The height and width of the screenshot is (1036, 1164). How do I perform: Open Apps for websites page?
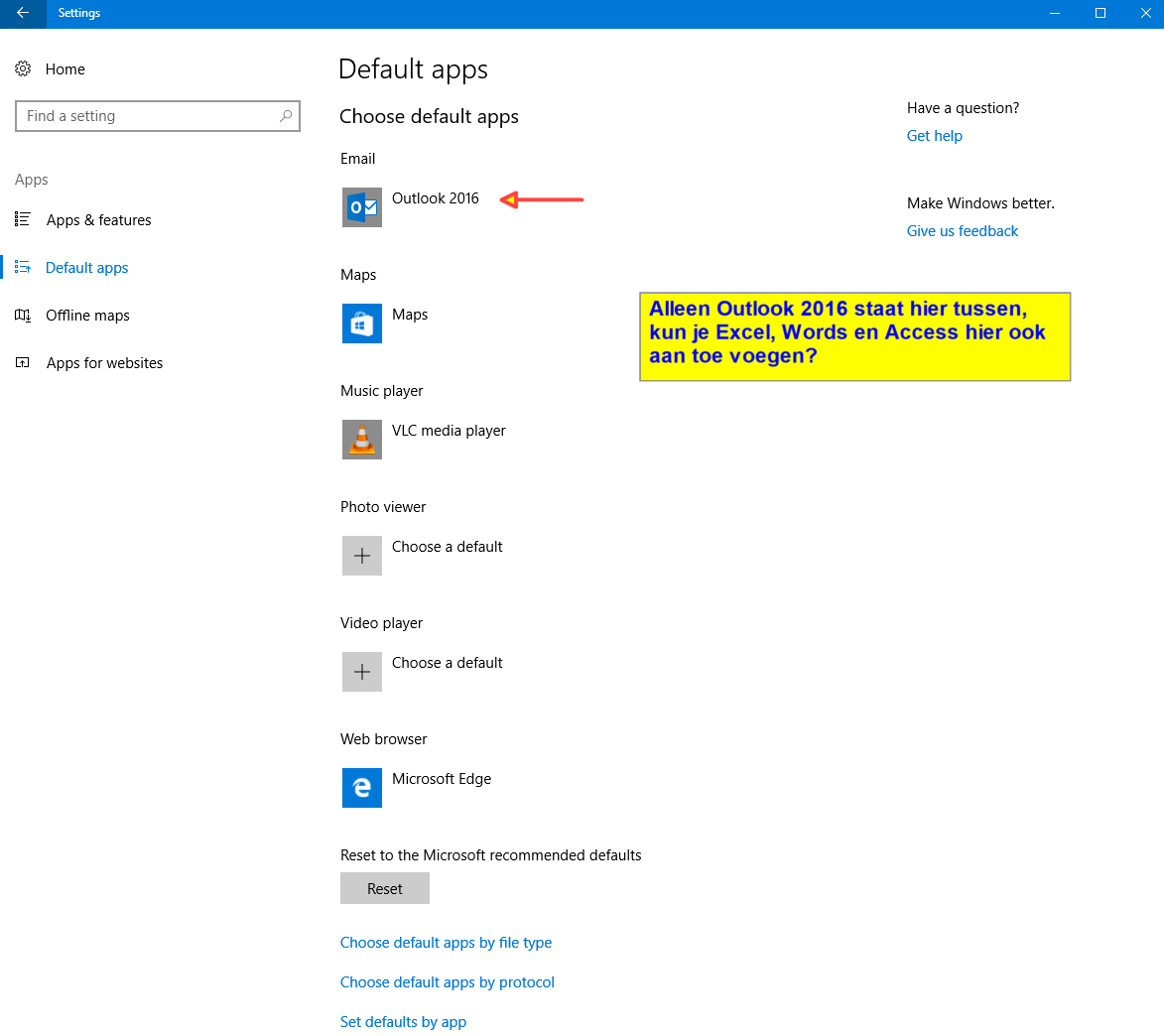[x=104, y=363]
